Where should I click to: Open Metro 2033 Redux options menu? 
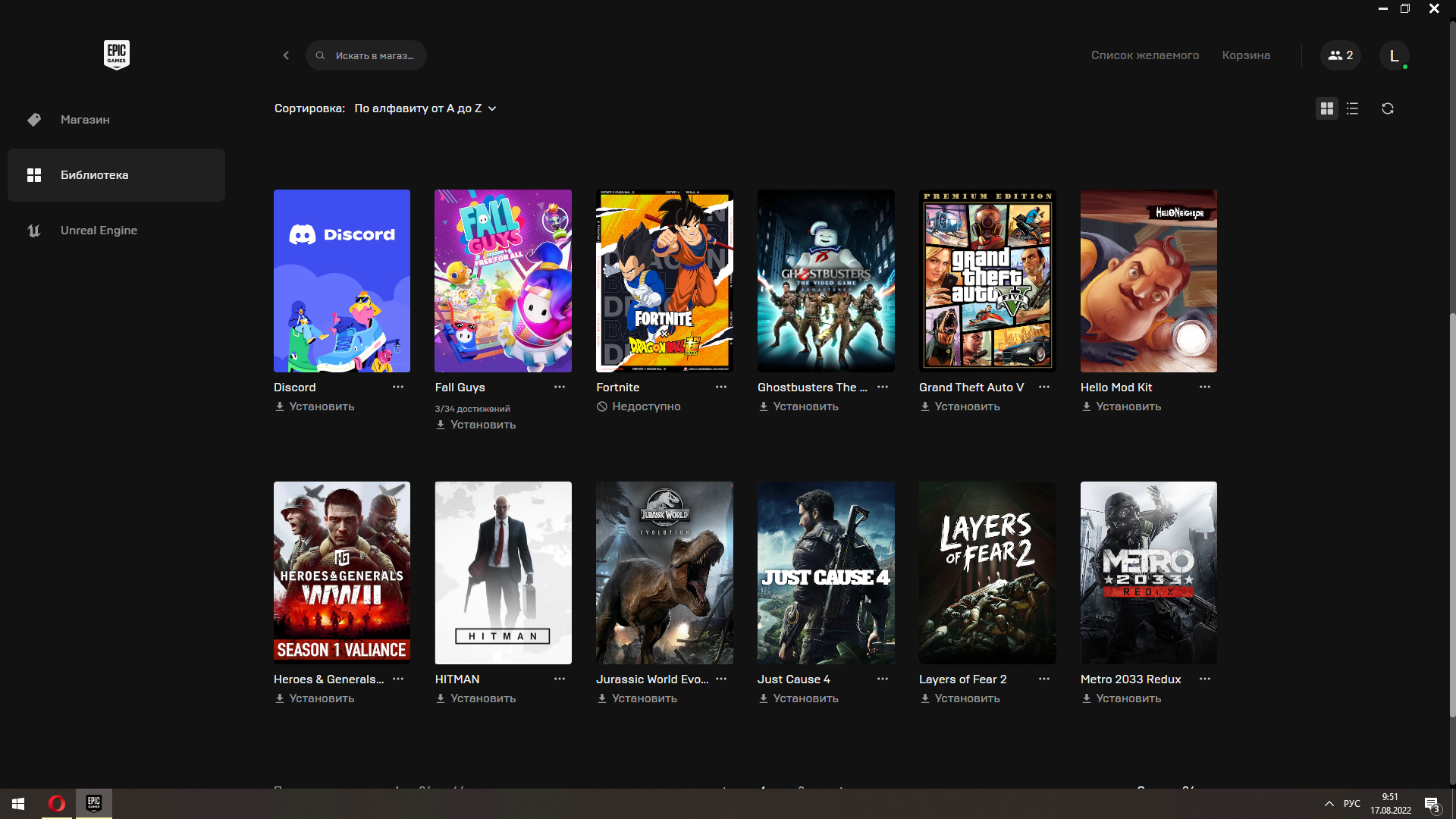click(1205, 679)
